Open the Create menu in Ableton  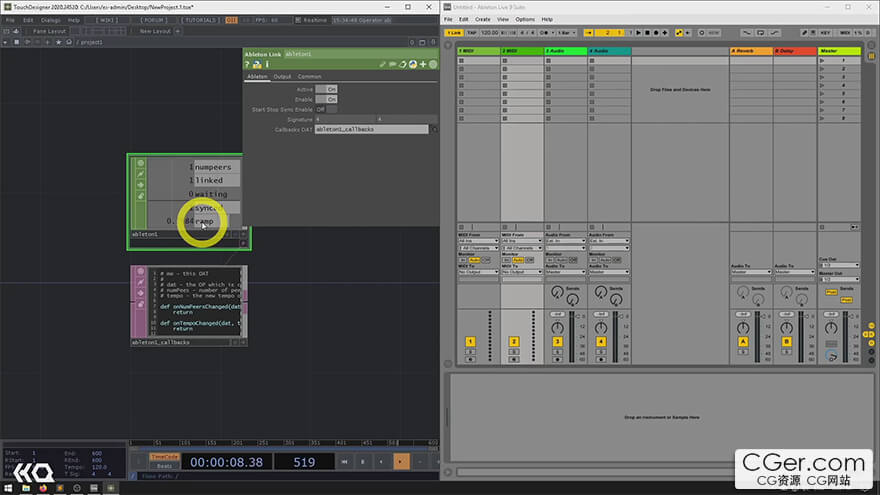482,19
